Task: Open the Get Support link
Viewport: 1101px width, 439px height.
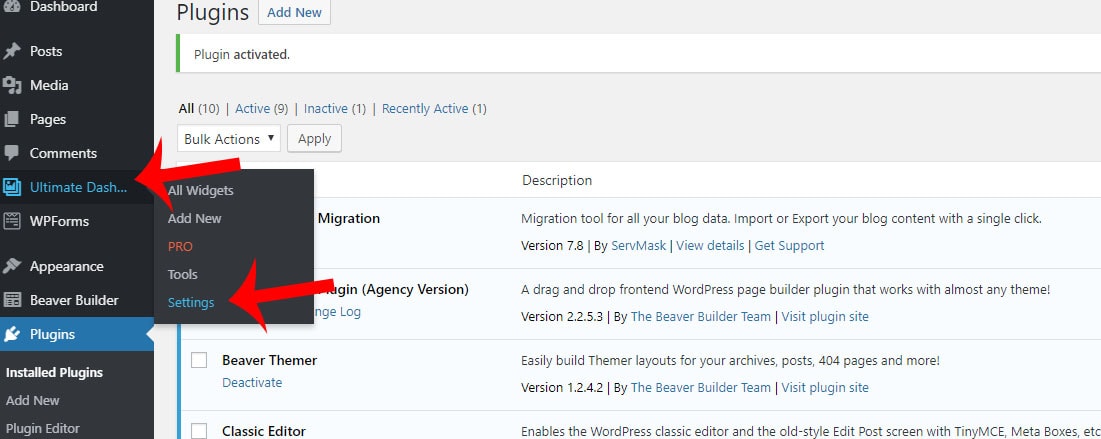Action: click(789, 246)
